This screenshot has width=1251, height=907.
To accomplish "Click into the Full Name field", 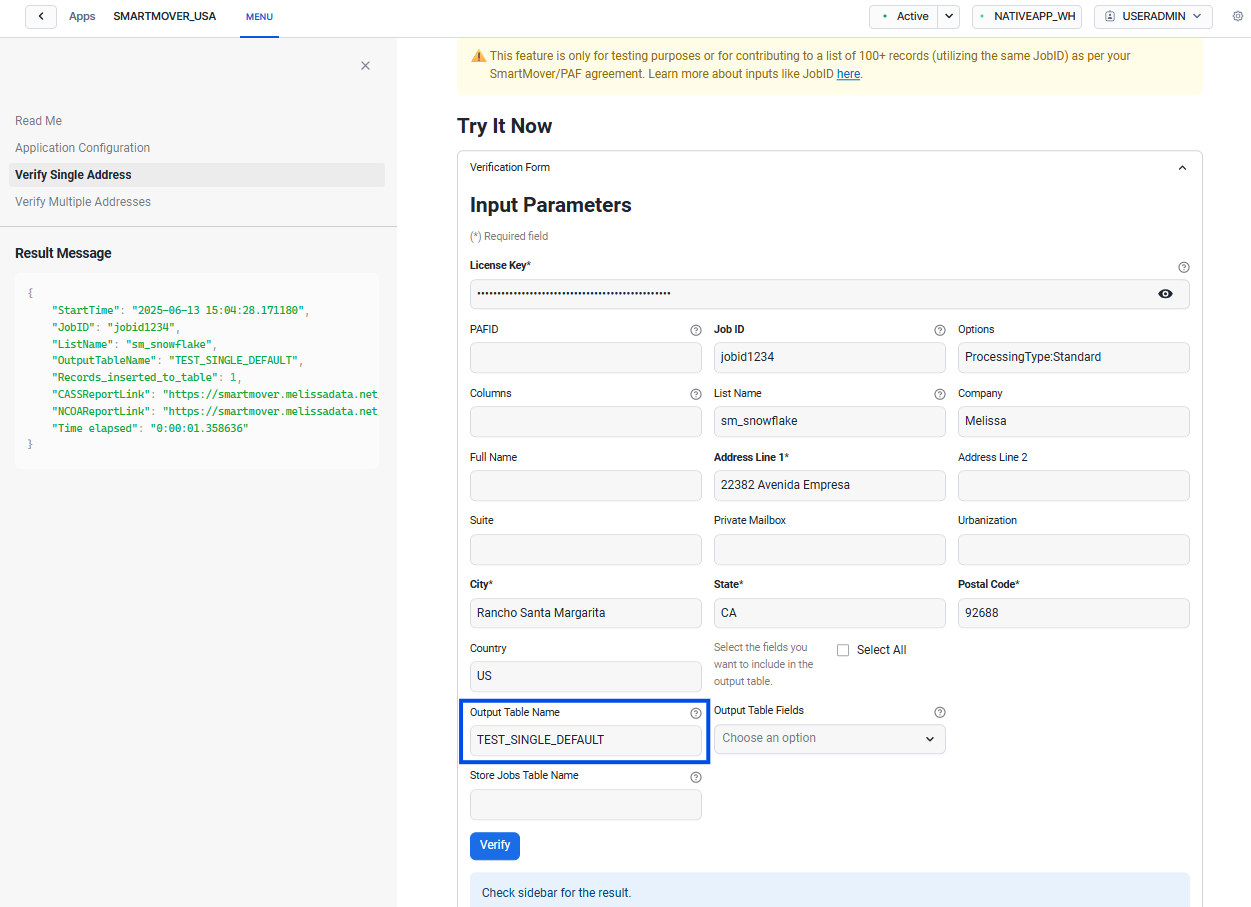I will 586,486.
